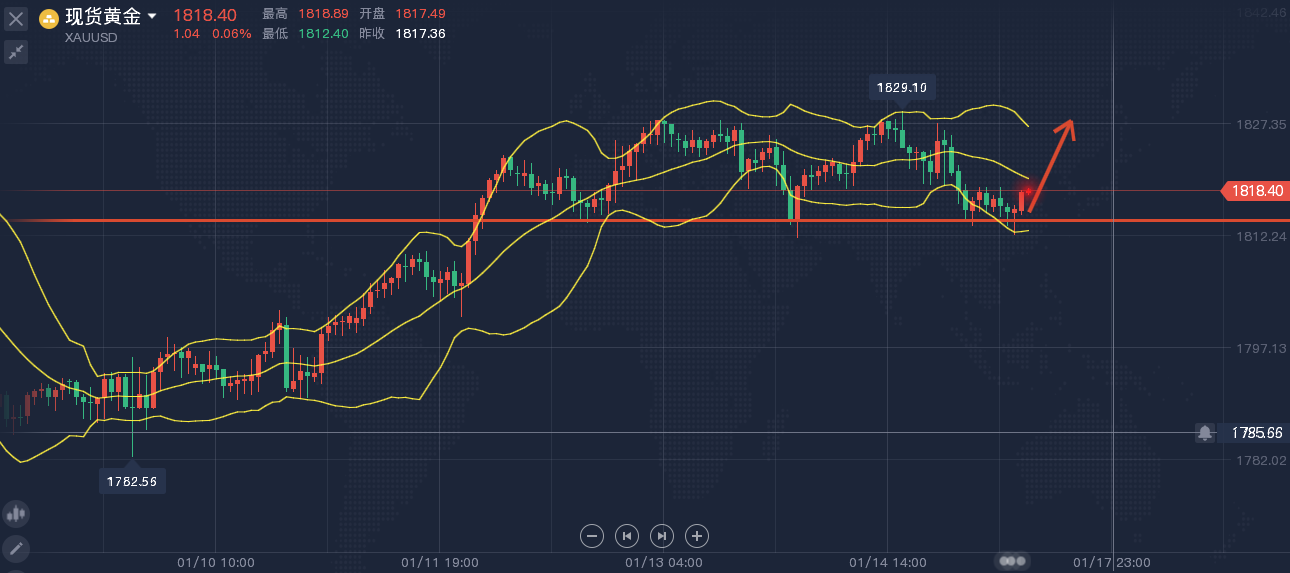Click the gold bars symbol icon
1290x573 pixels.
[x=49, y=18]
